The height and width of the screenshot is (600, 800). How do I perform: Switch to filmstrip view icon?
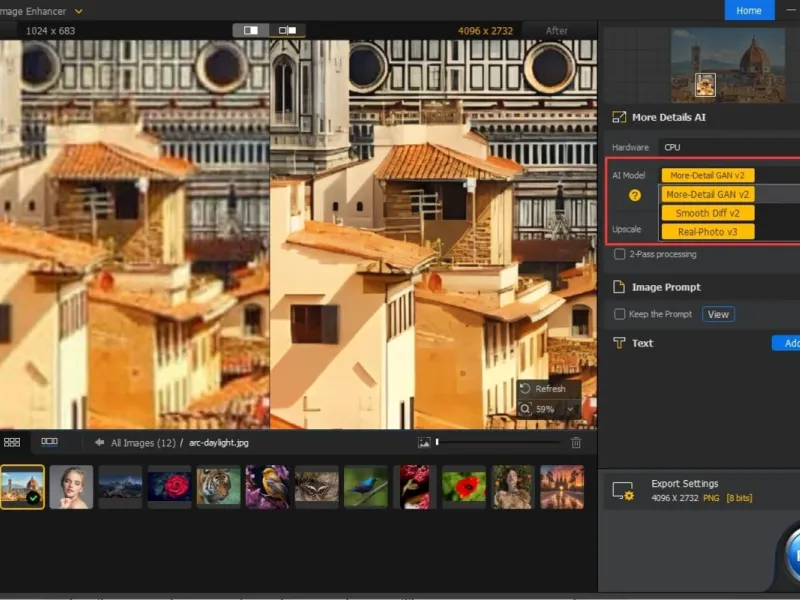coord(49,441)
